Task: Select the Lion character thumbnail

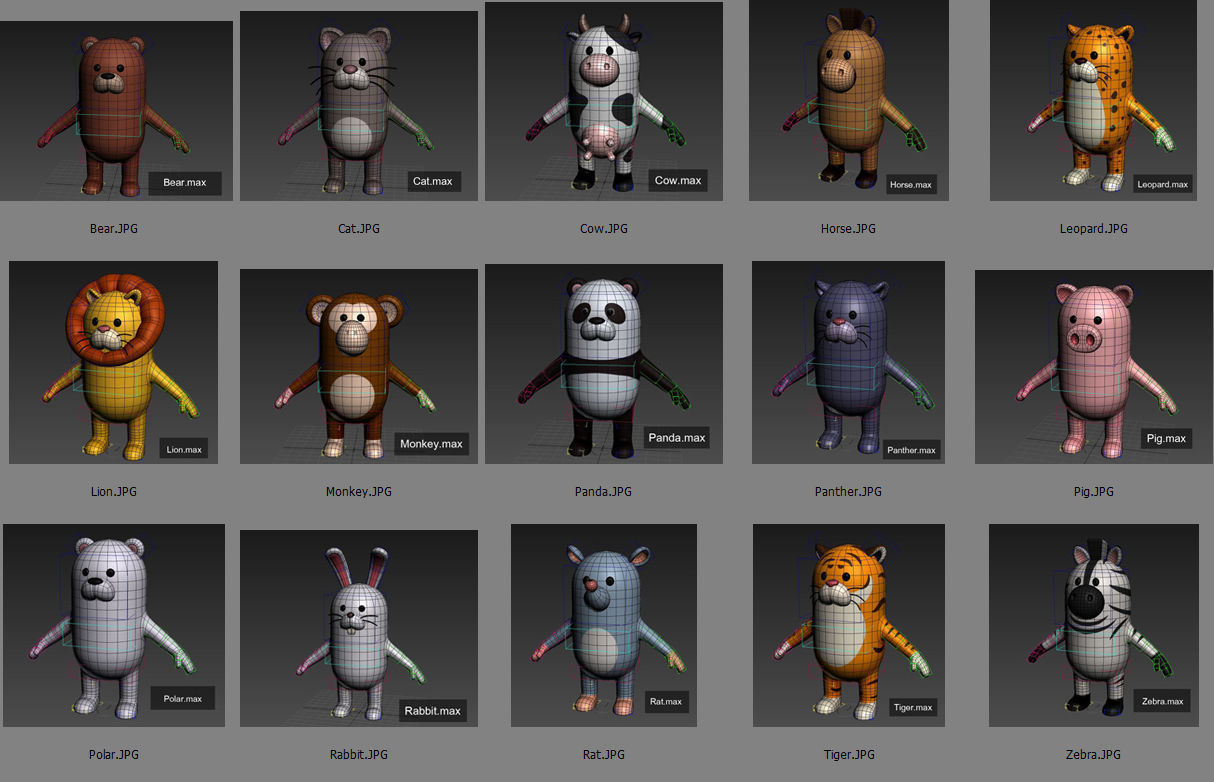Action: pyautogui.click(x=113, y=363)
